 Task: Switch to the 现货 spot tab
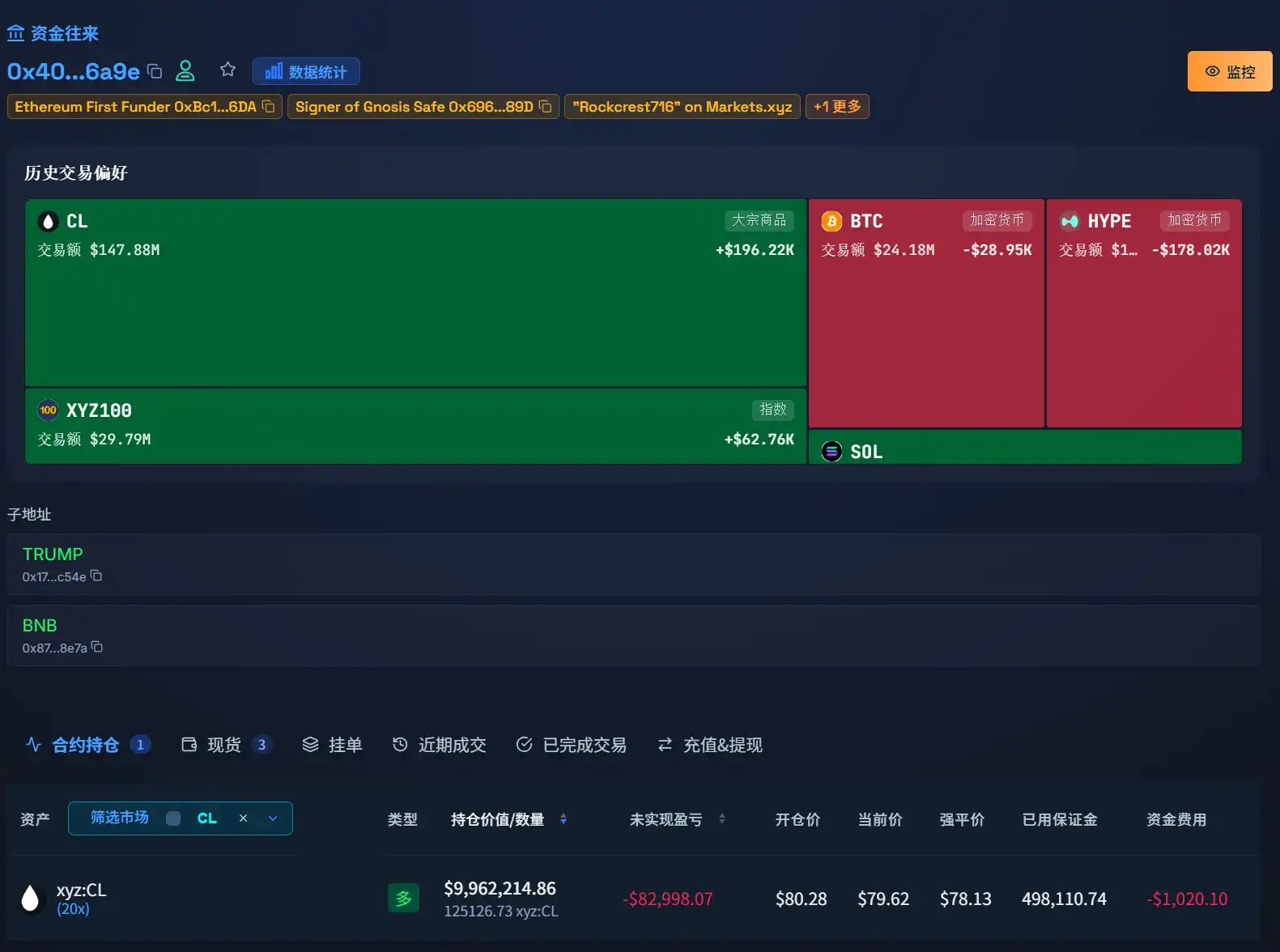(x=226, y=745)
